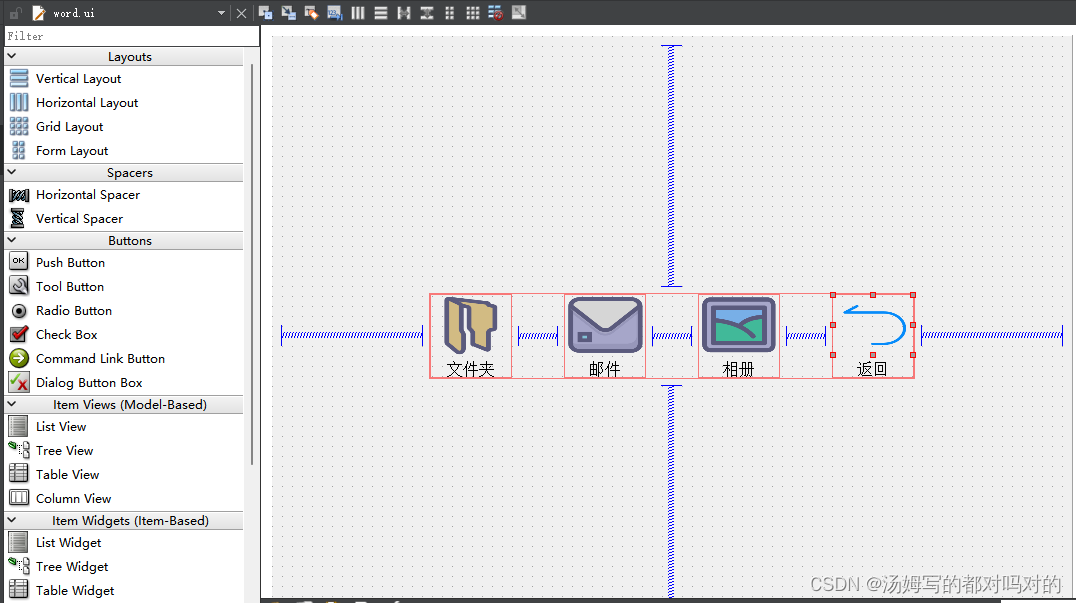Lay out in a form layout
Viewport: 1076px width, 603px height.
click(449, 12)
